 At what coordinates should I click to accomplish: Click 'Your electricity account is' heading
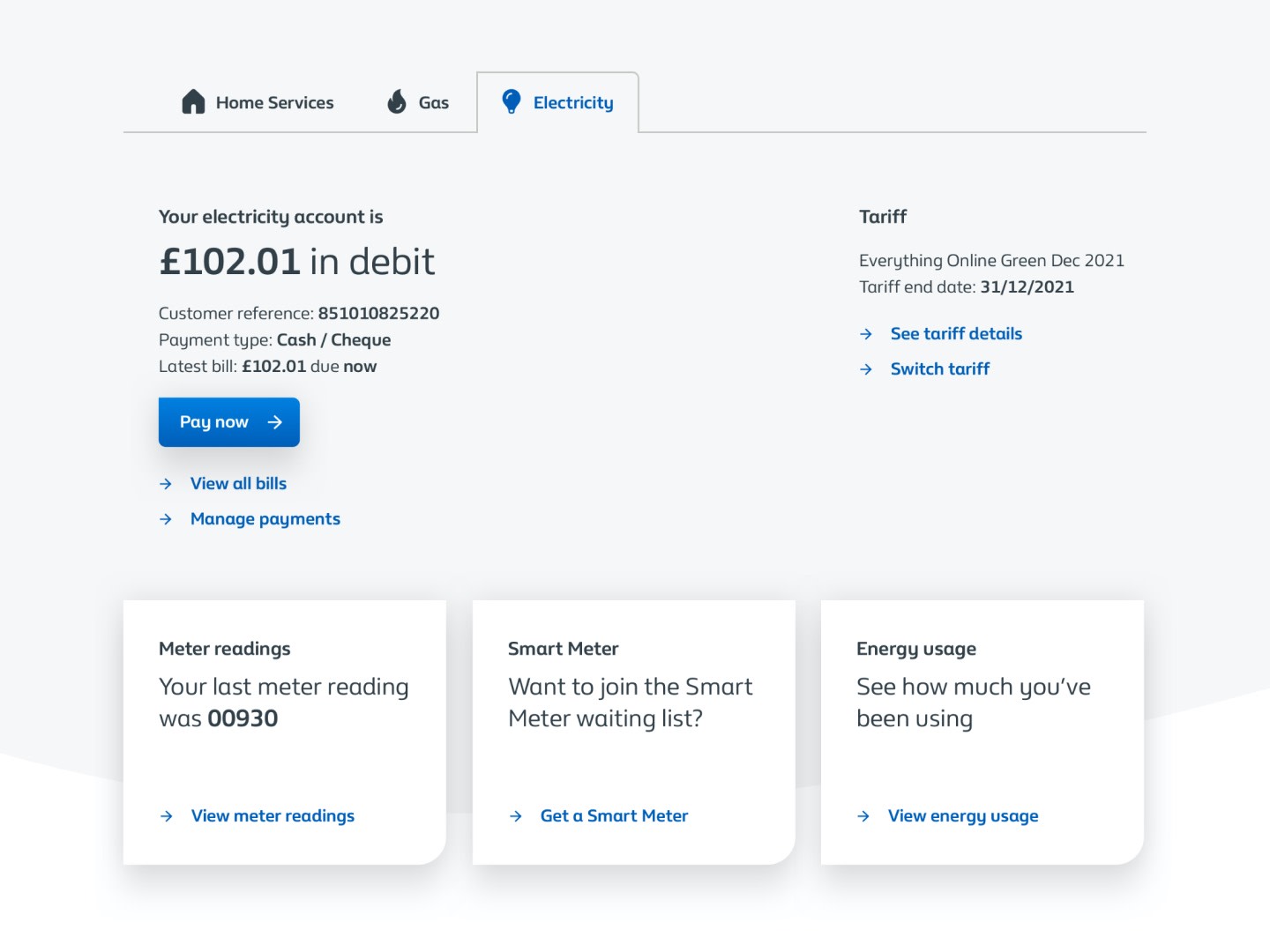[271, 217]
